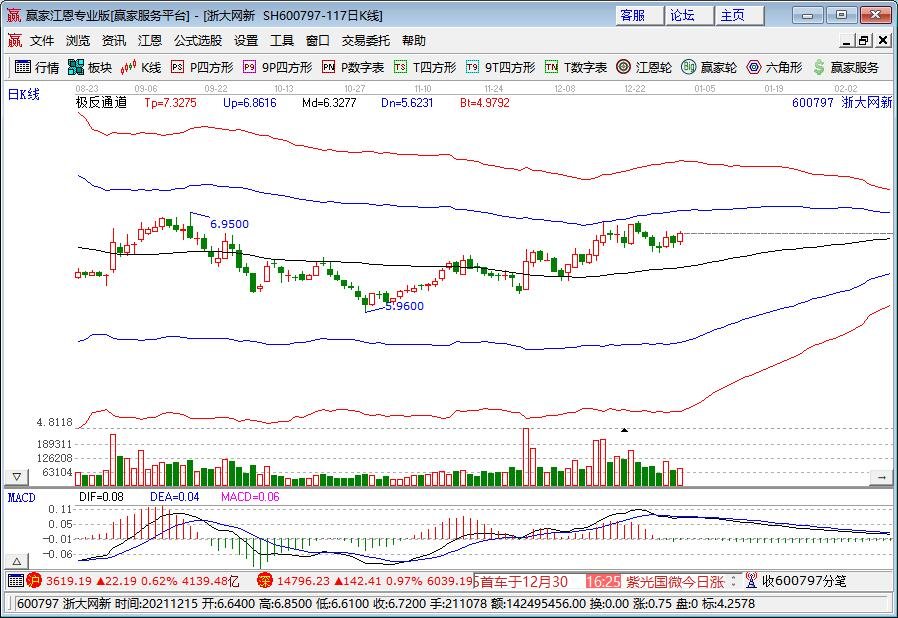Click the scrolling news ticker 紫光国微今日涨
This screenshot has height=618, width=898.
tap(675, 582)
